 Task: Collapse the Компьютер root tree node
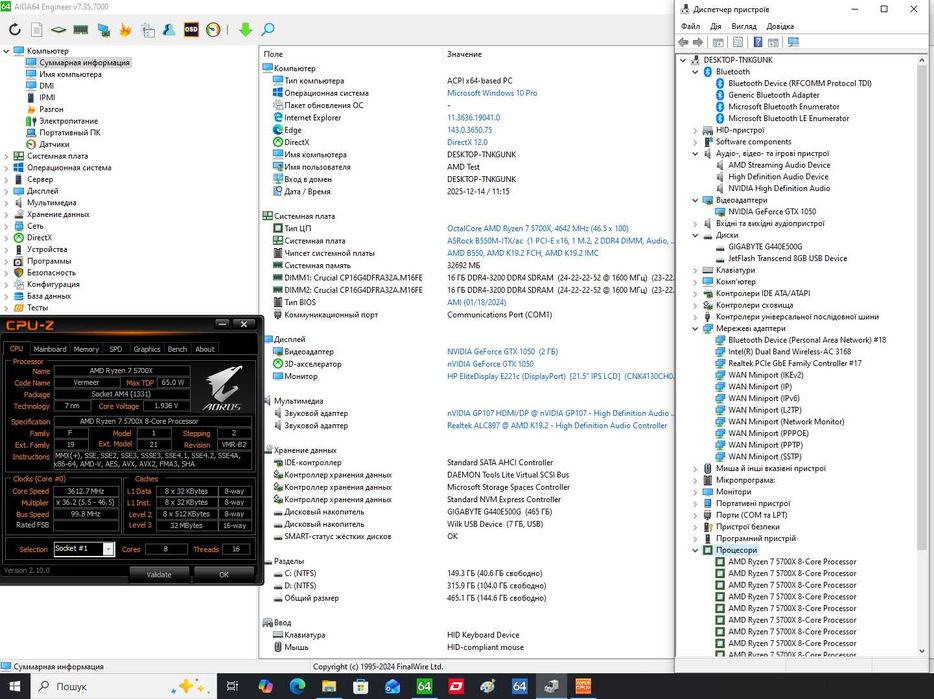[7, 51]
